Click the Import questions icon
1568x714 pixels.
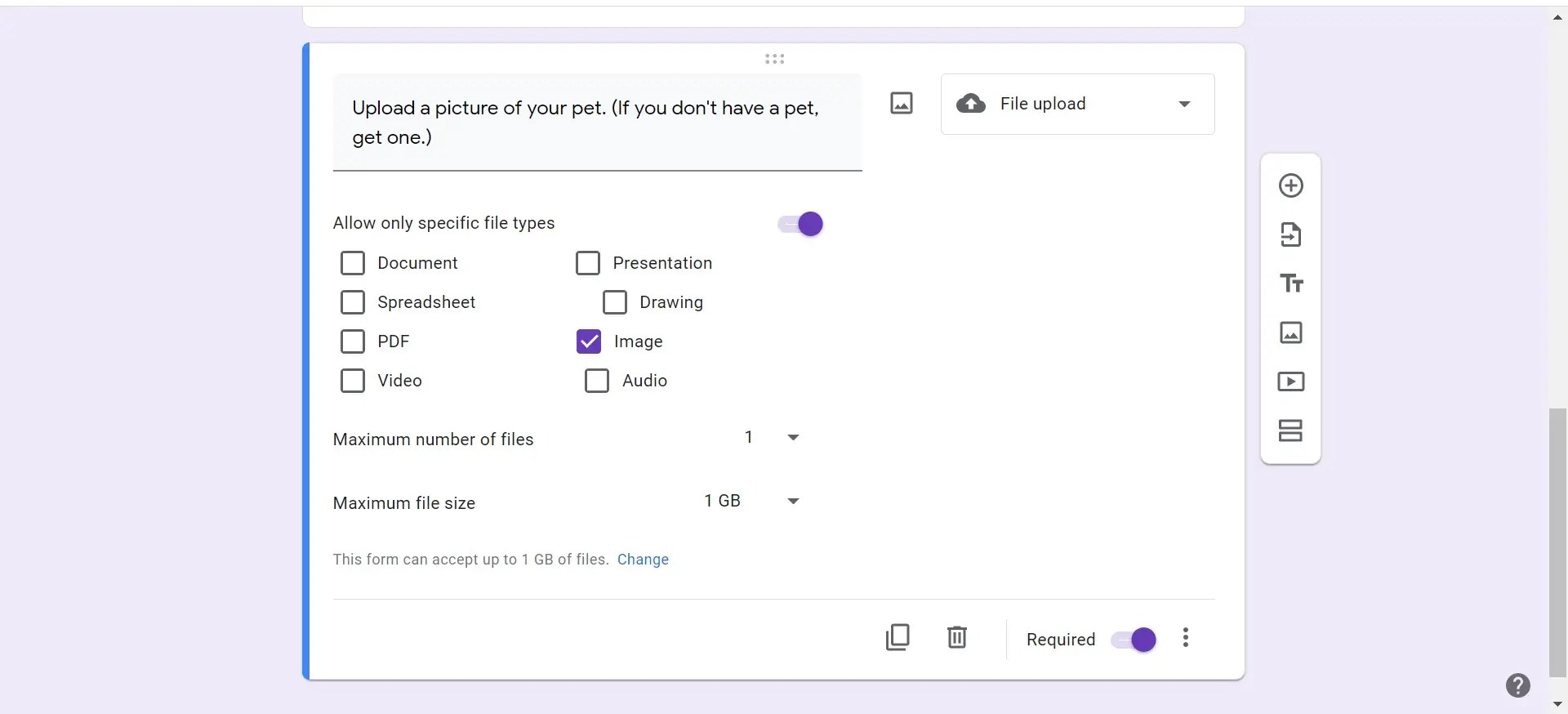1290,234
